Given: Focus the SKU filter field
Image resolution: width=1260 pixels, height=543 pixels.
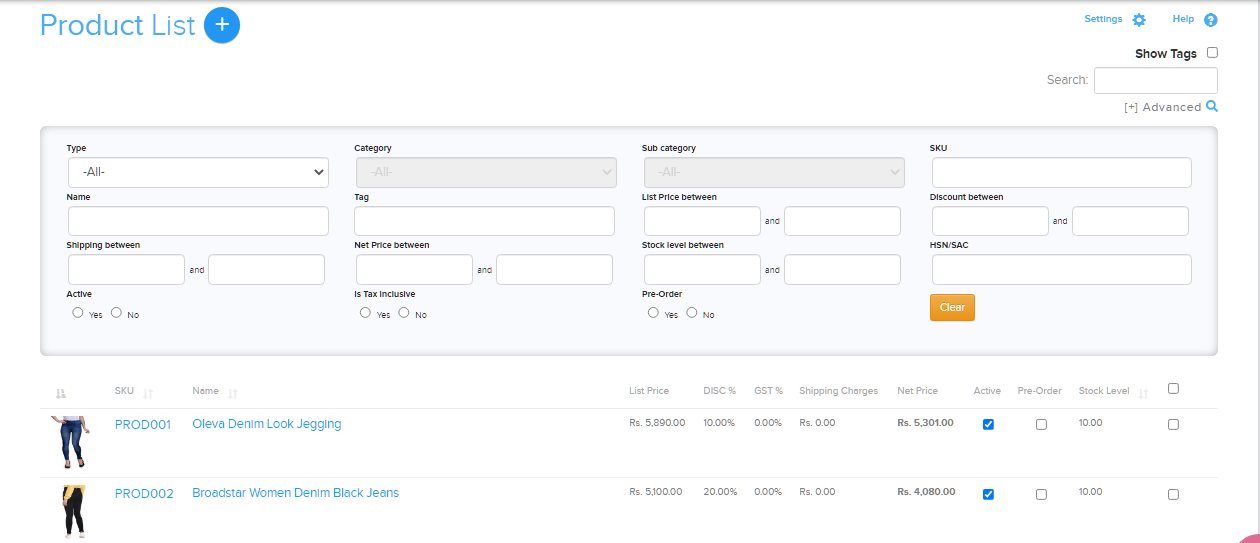Looking at the screenshot, I should [1062, 172].
